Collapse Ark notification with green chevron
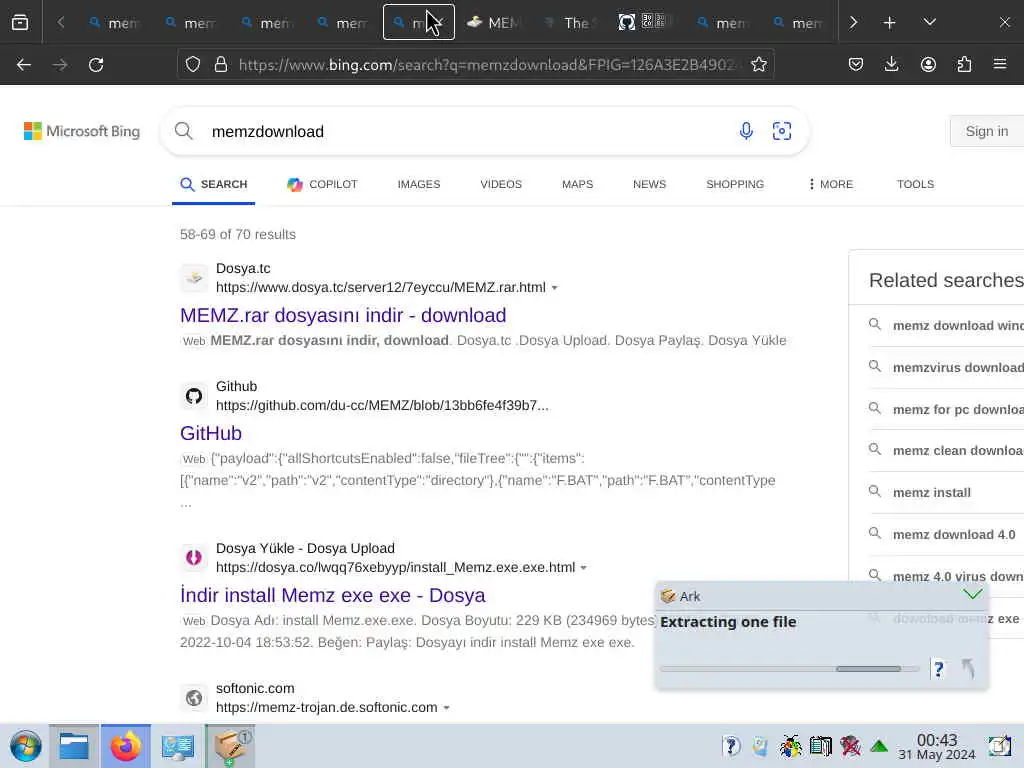The height and width of the screenshot is (768, 1024). pyautogui.click(x=972, y=594)
